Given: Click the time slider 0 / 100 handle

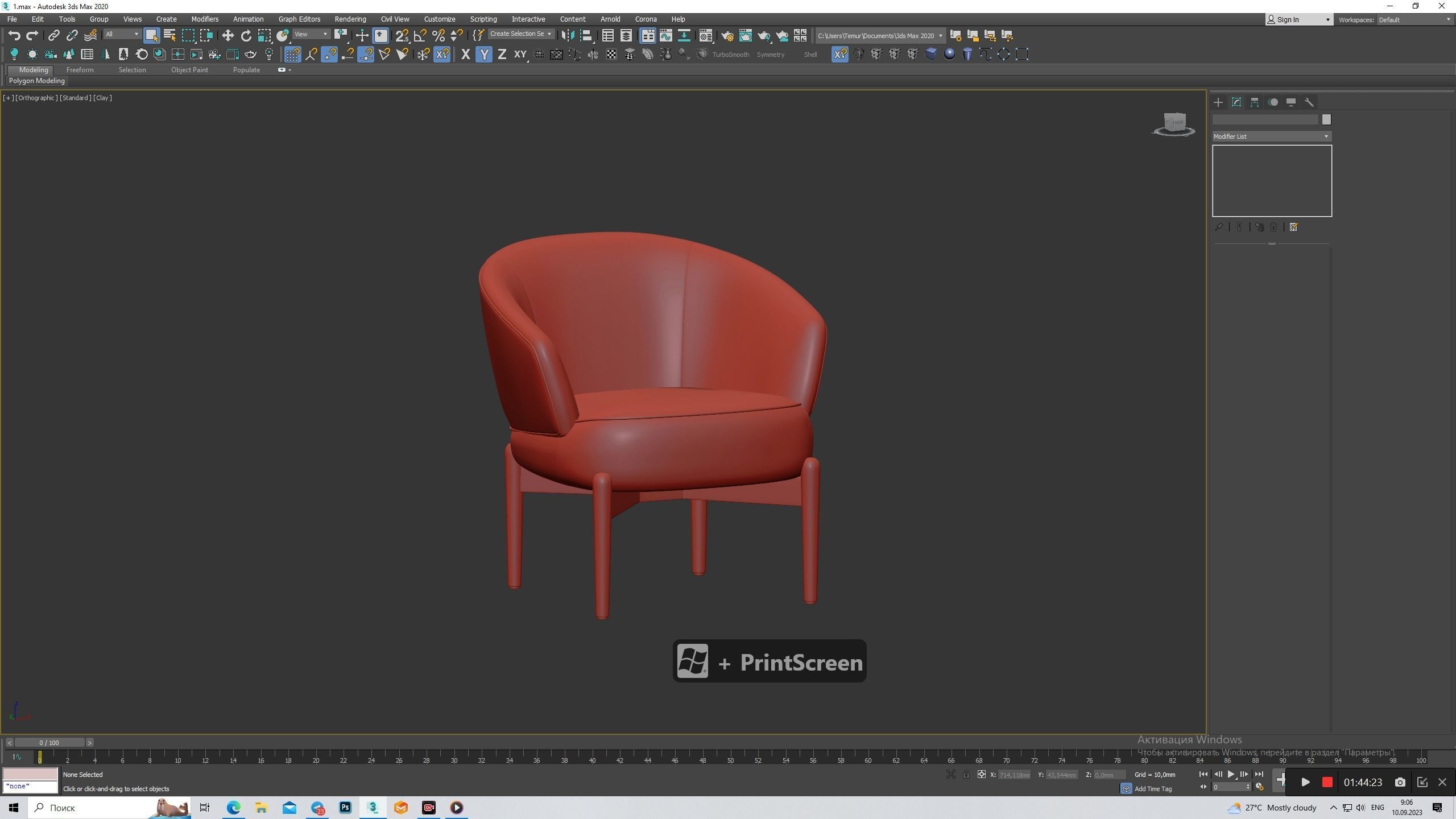Looking at the screenshot, I should [x=49, y=742].
